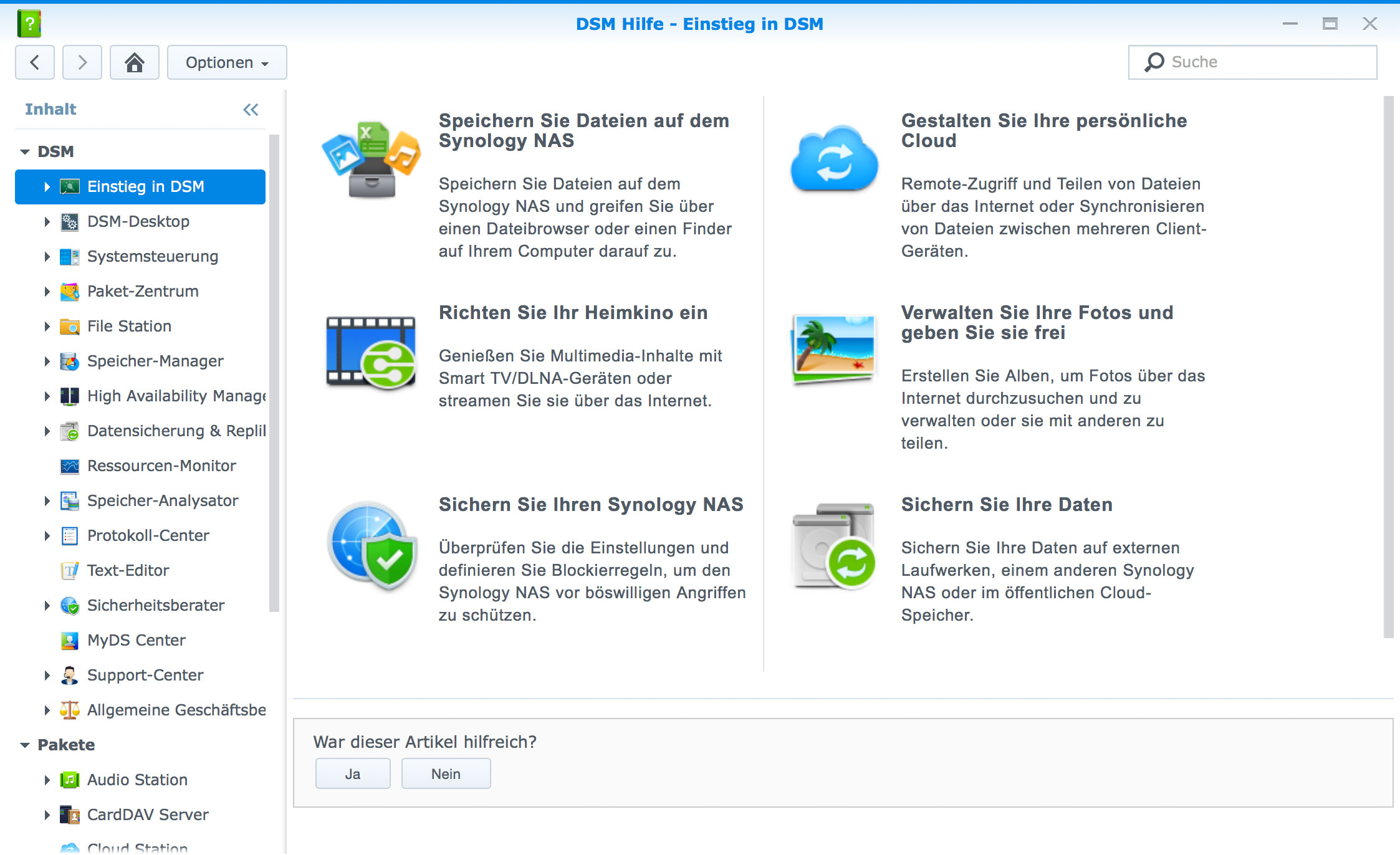The image size is (1400, 855).
Task: Click the MyDS Center icon
Action: [70, 640]
